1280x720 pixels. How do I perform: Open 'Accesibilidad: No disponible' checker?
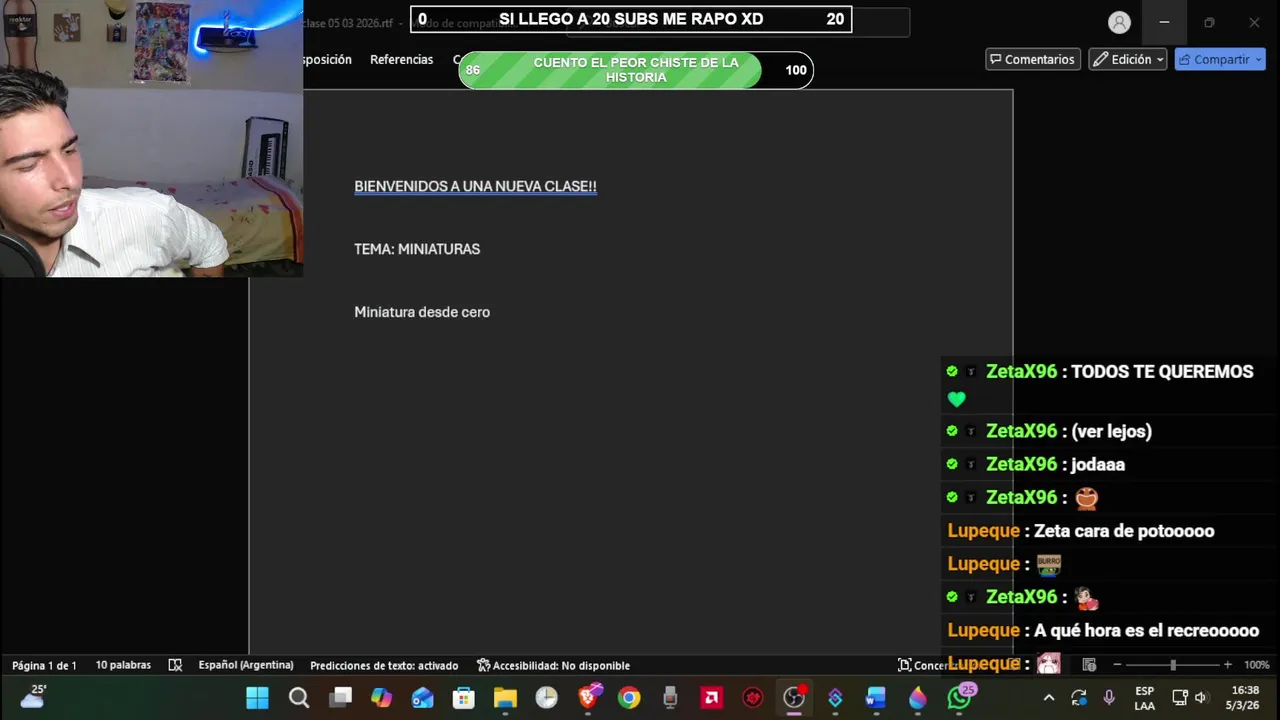click(553, 665)
